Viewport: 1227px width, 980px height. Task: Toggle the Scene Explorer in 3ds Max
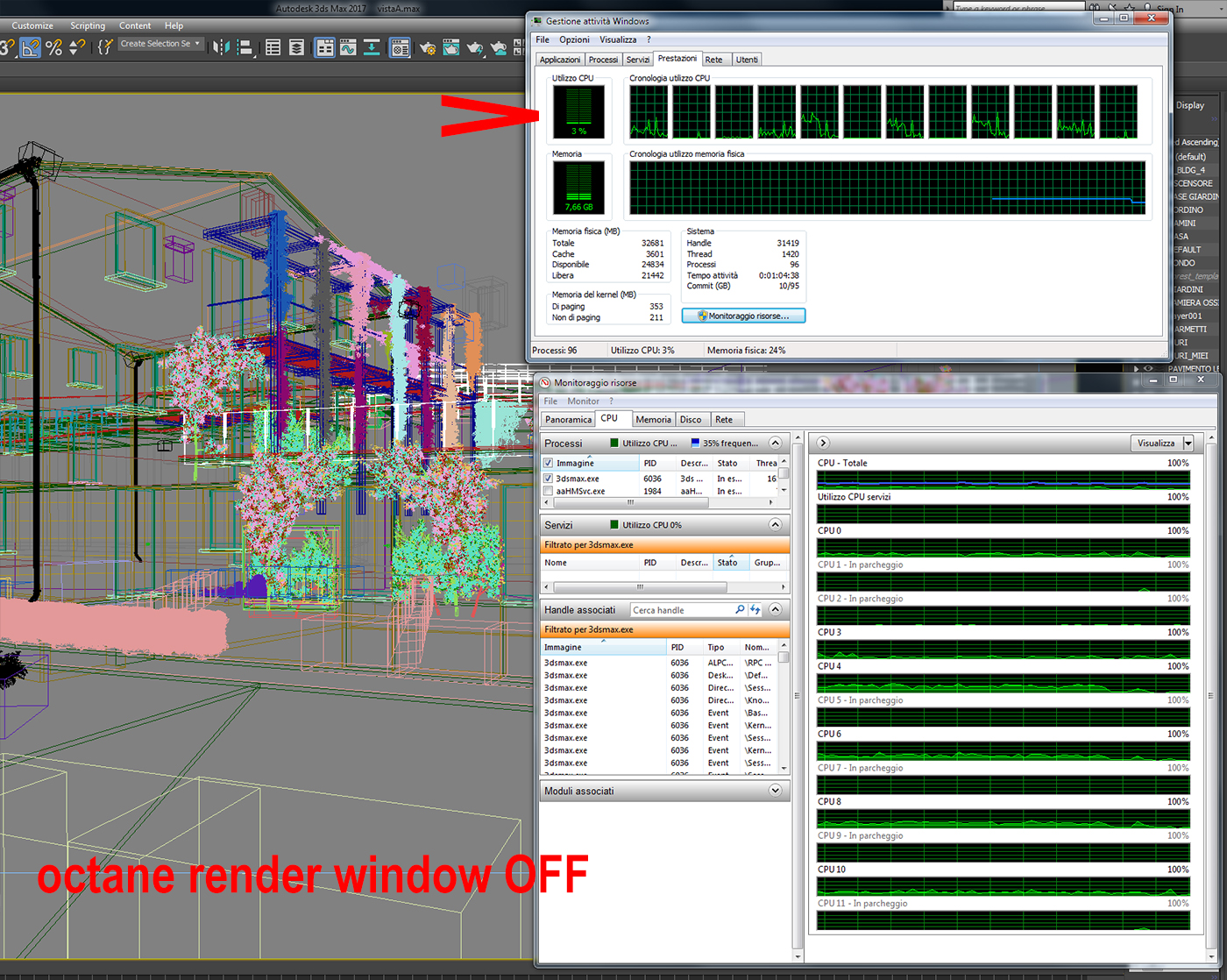point(273,47)
